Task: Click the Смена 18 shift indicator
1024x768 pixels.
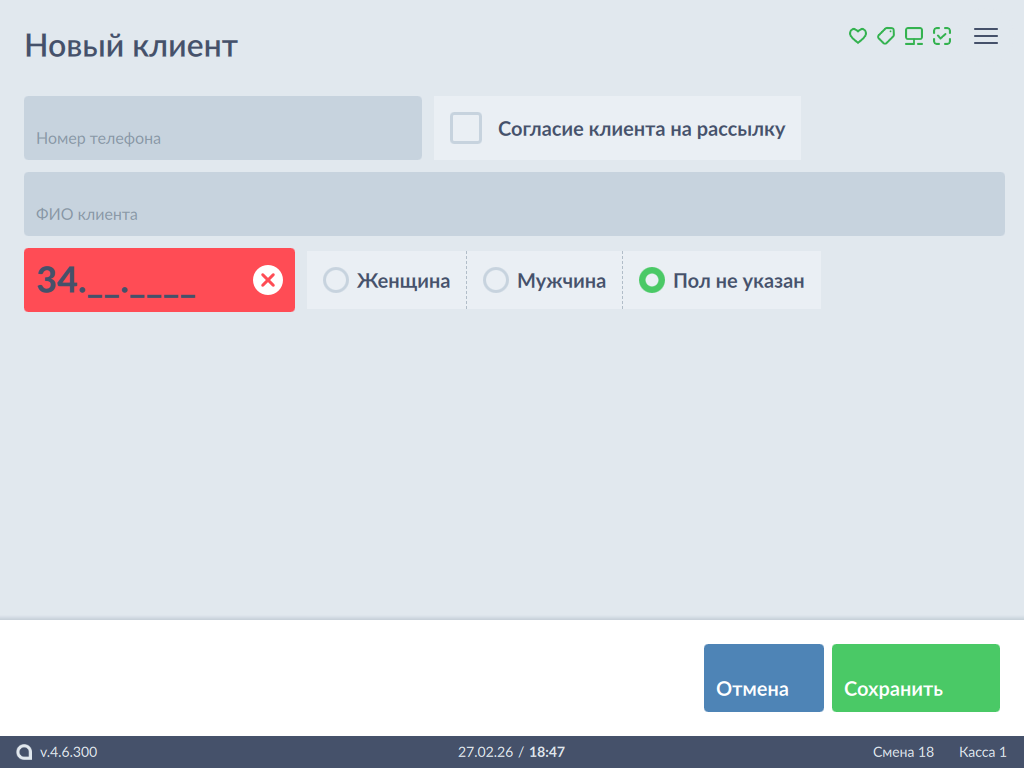Action: 903,752
